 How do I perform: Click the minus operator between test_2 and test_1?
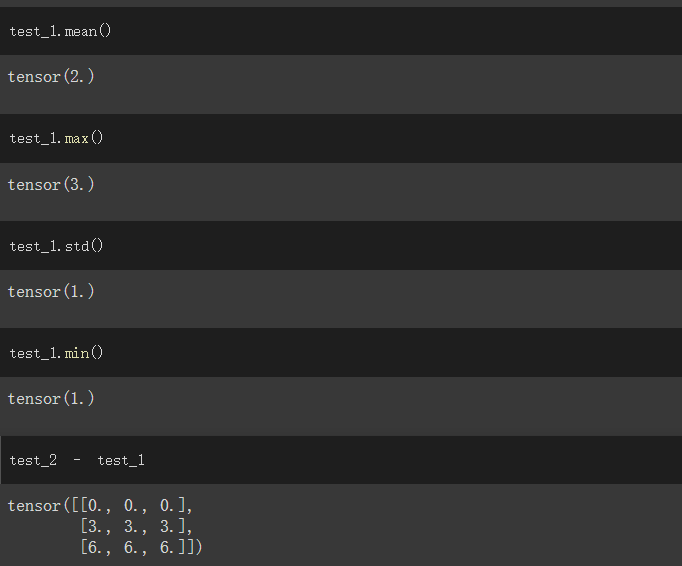click(77, 459)
